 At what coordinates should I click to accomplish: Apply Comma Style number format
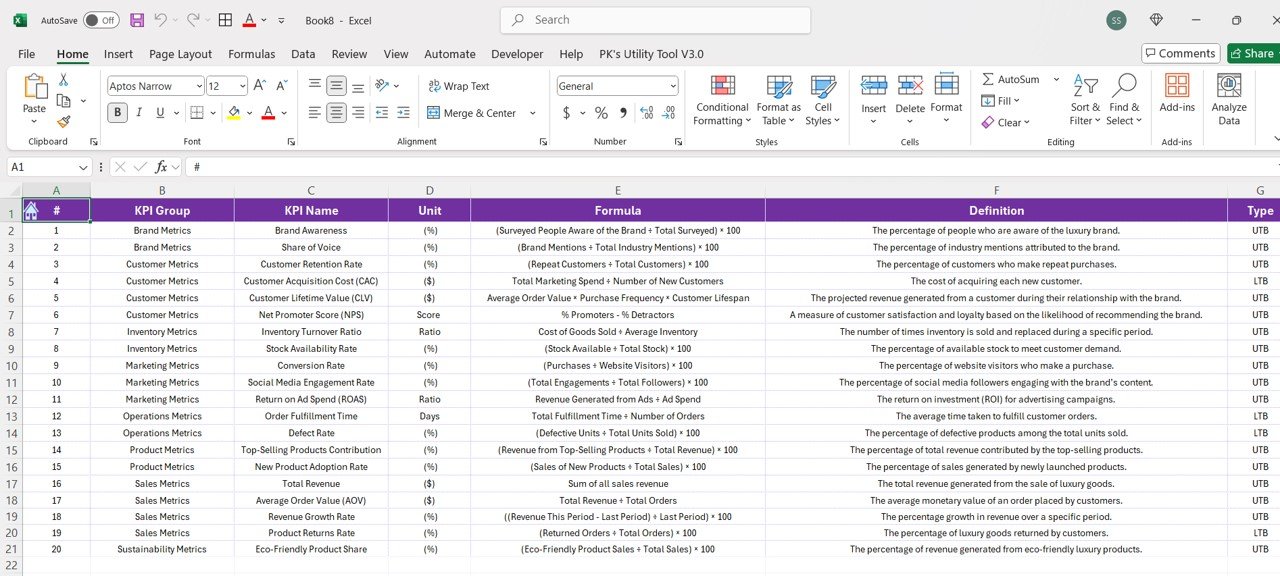[623, 113]
